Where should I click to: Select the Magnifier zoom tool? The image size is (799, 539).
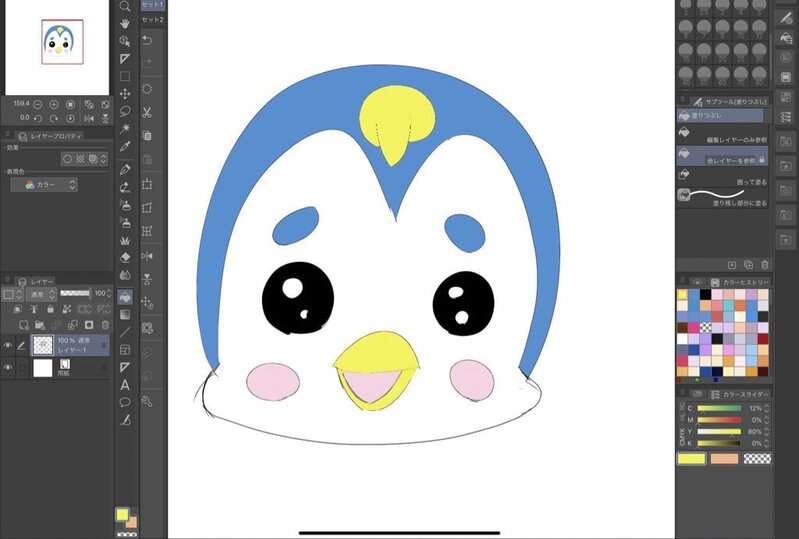click(125, 6)
